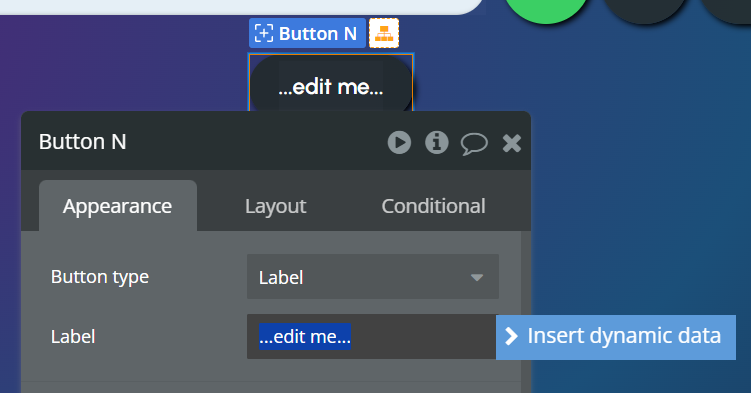Open the Conditional tab
The height and width of the screenshot is (393, 751).
click(x=433, y=206)
